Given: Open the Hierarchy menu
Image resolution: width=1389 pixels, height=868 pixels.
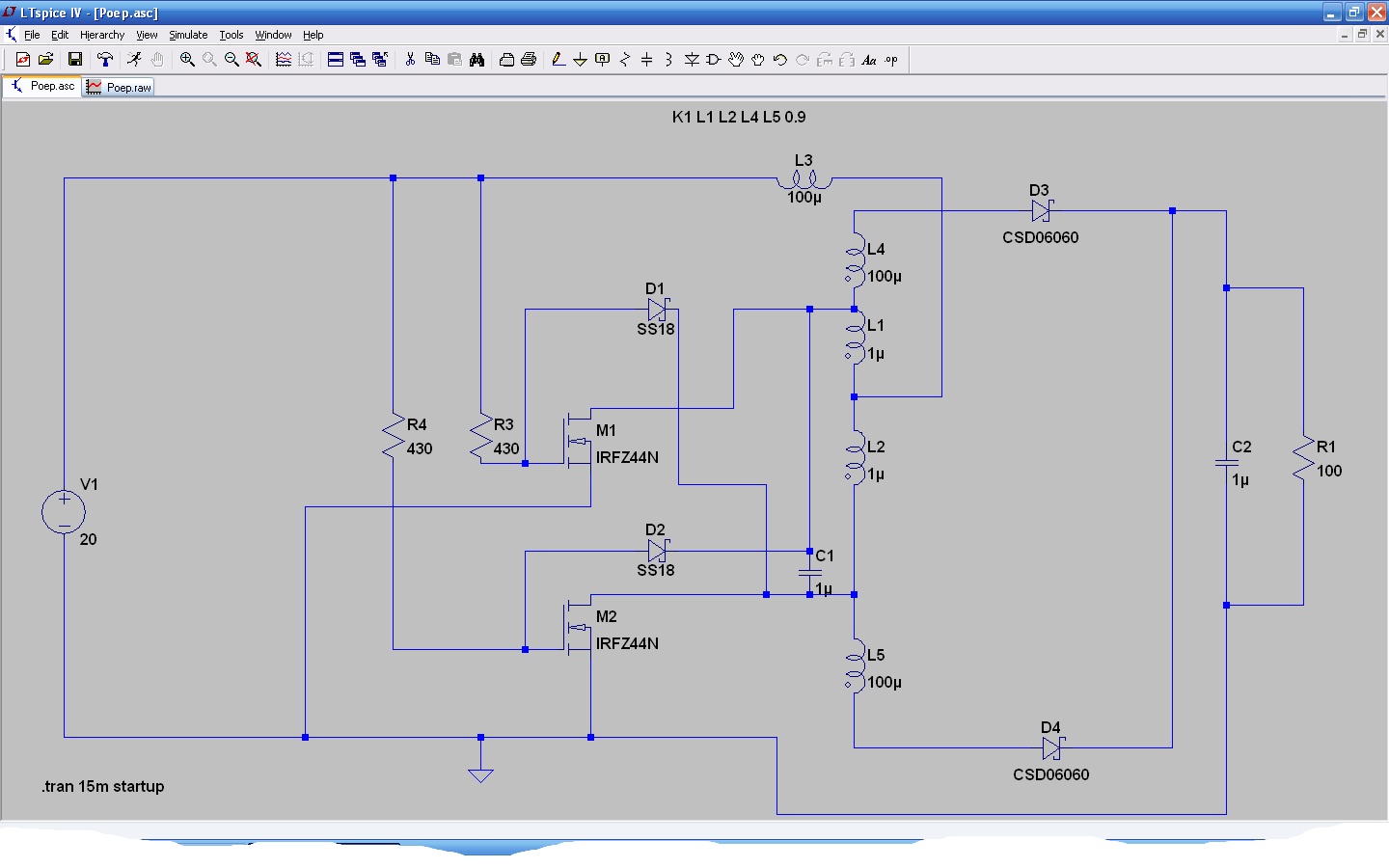Looking at the screenshot, I should tap(102, 35).
